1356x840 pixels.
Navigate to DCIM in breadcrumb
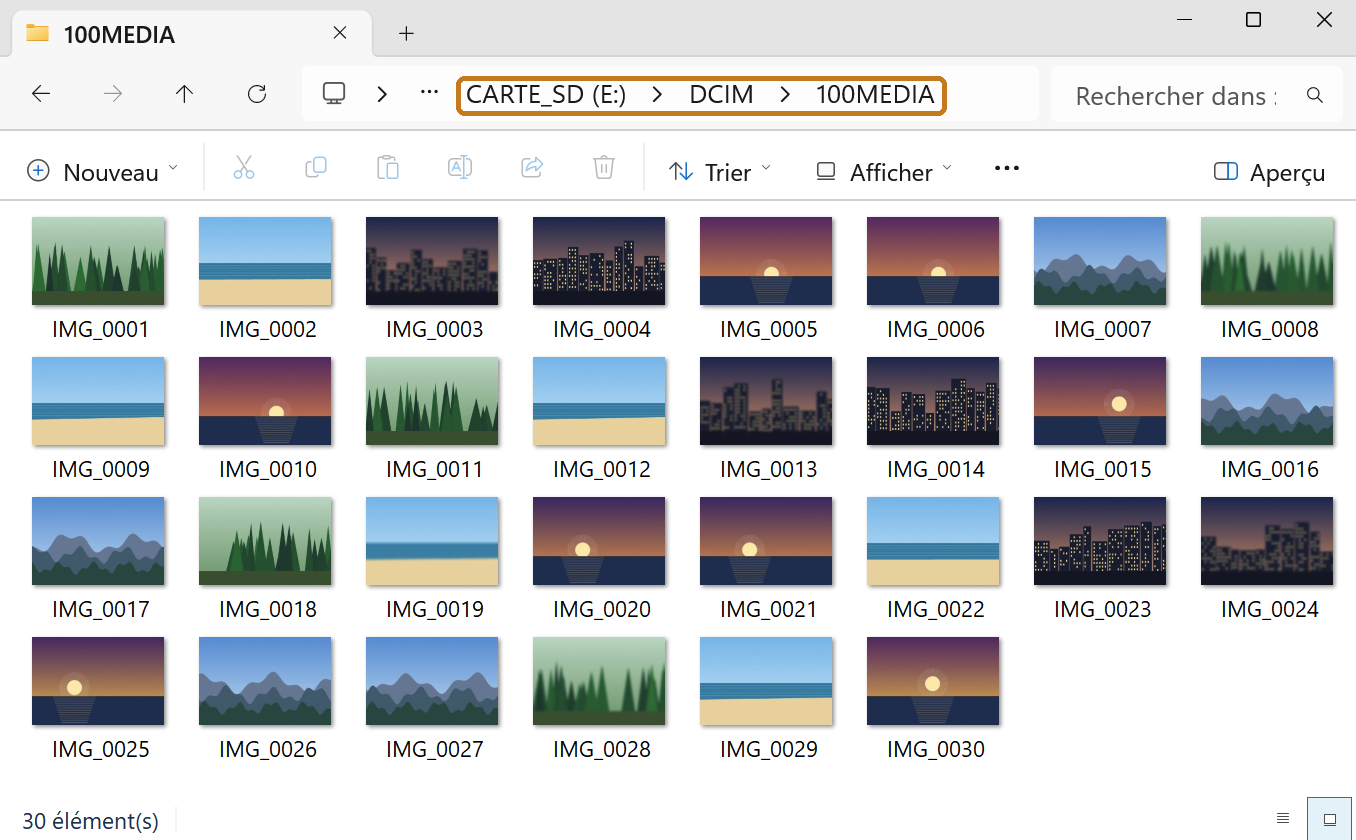[x=721, y=95]
